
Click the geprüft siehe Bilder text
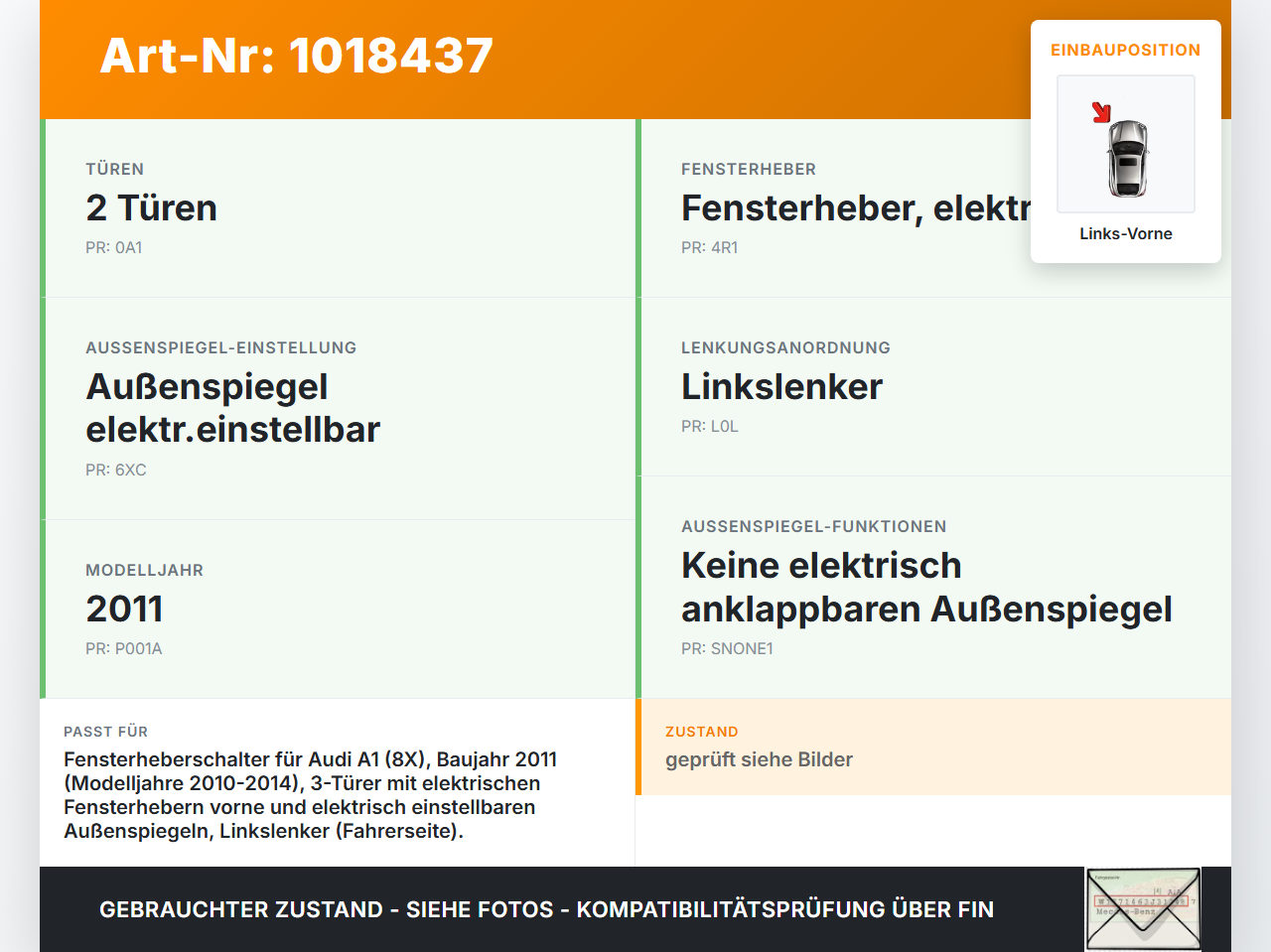tap(759, 759)
